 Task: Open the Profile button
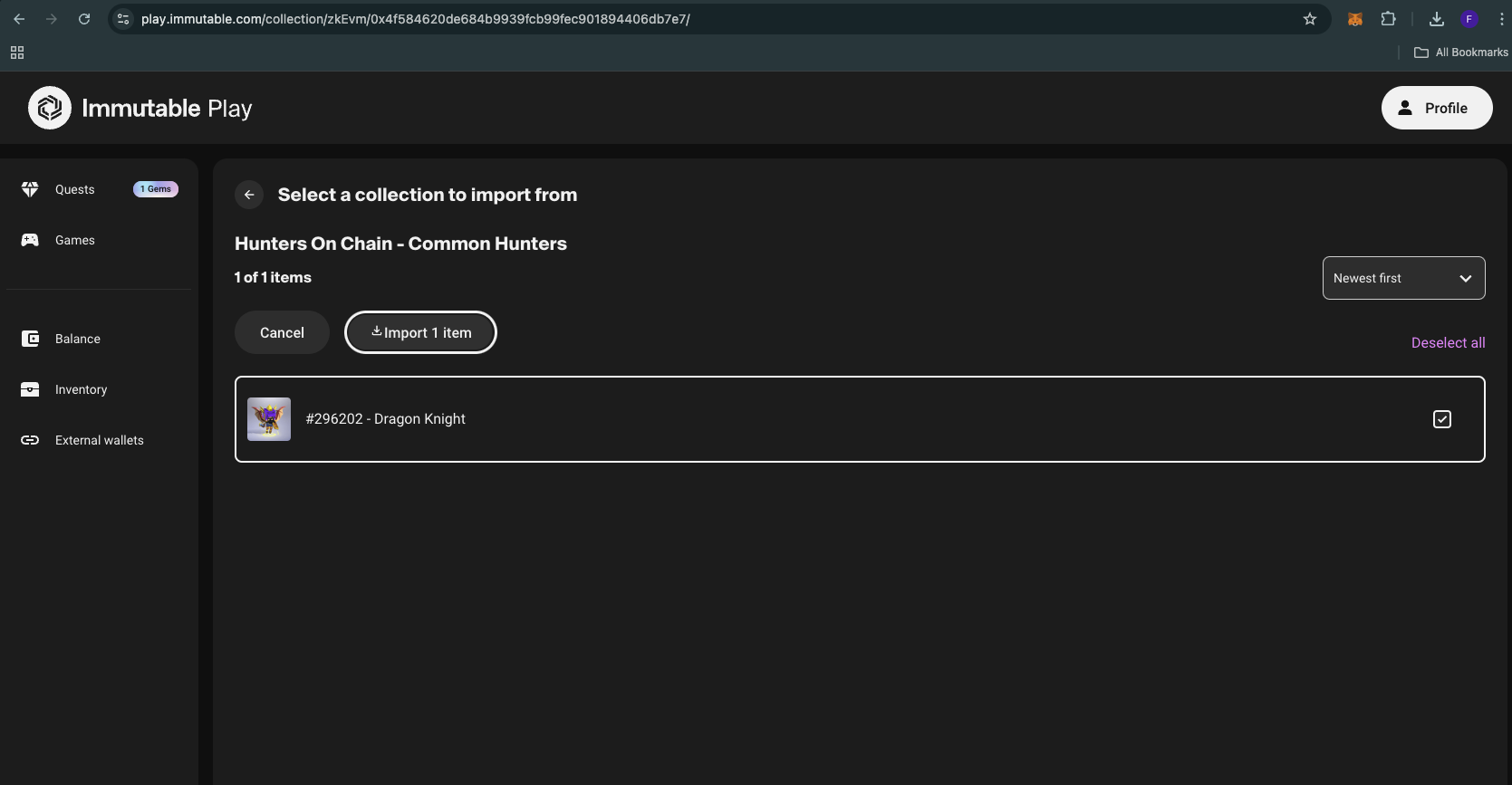click(x=1437, y=108)
